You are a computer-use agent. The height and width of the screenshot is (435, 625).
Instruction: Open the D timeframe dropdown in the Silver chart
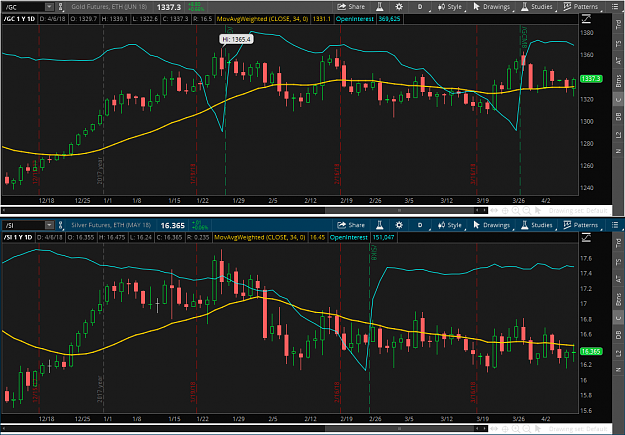(x=421, y=225)
